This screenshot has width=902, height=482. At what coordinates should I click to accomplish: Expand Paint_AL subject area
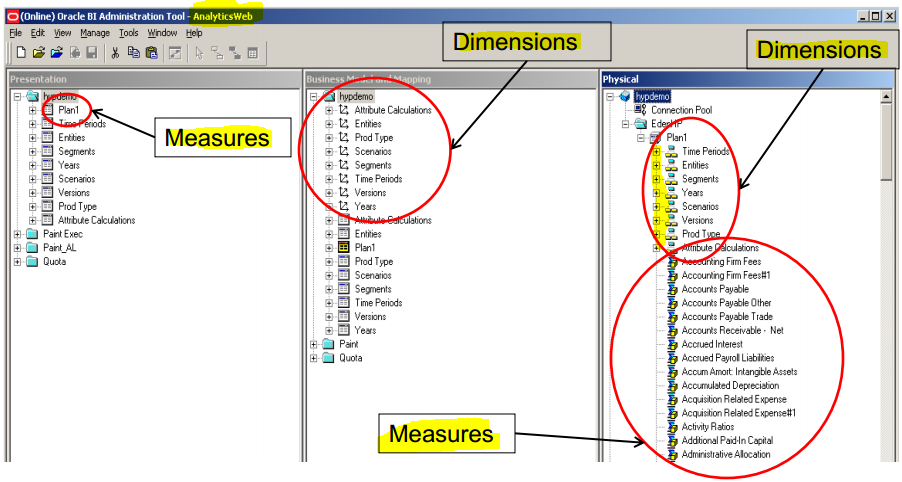[x=17, y=248]
